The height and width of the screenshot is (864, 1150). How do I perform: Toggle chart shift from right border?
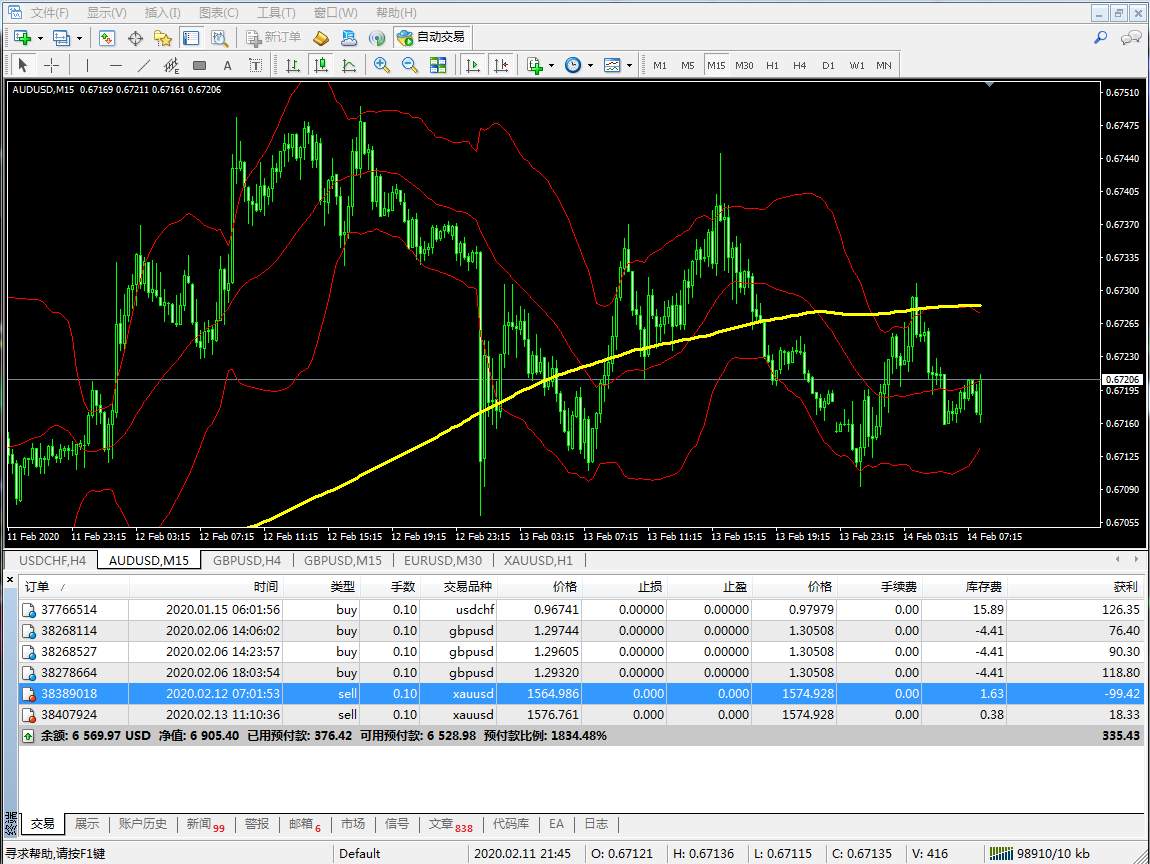tap(501, 65)
